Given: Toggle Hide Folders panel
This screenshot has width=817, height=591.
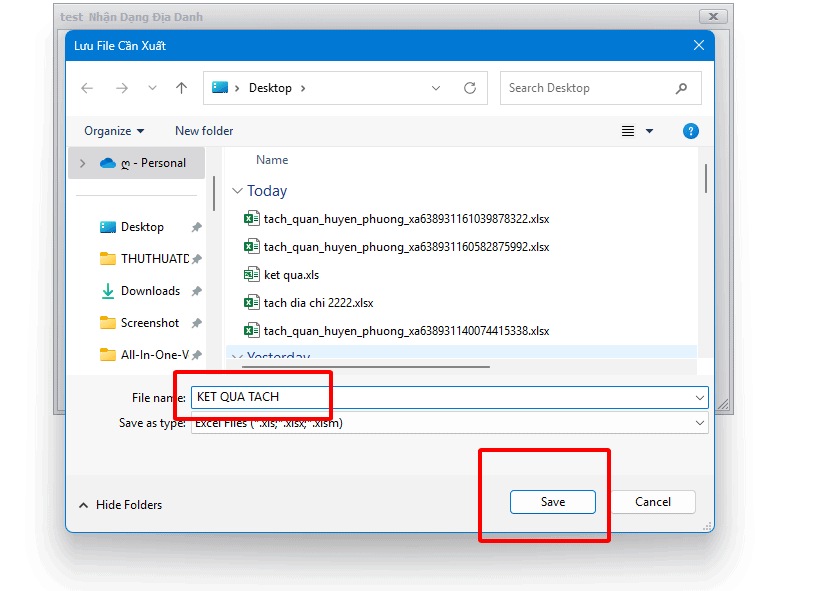Looking at the screenshot, I should 120,505.
